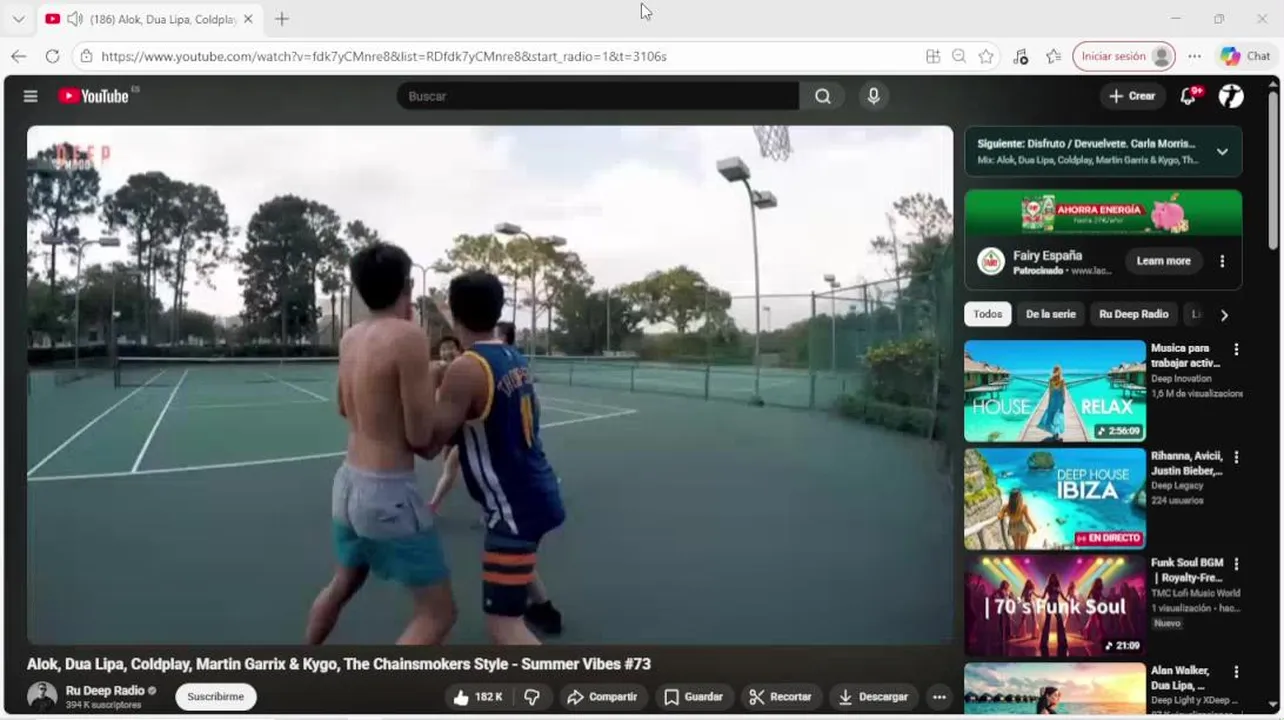The width and height of the screenshot is (1284, 720).
Task: Click the search magnifier button
Action: [x=822, y=96]
